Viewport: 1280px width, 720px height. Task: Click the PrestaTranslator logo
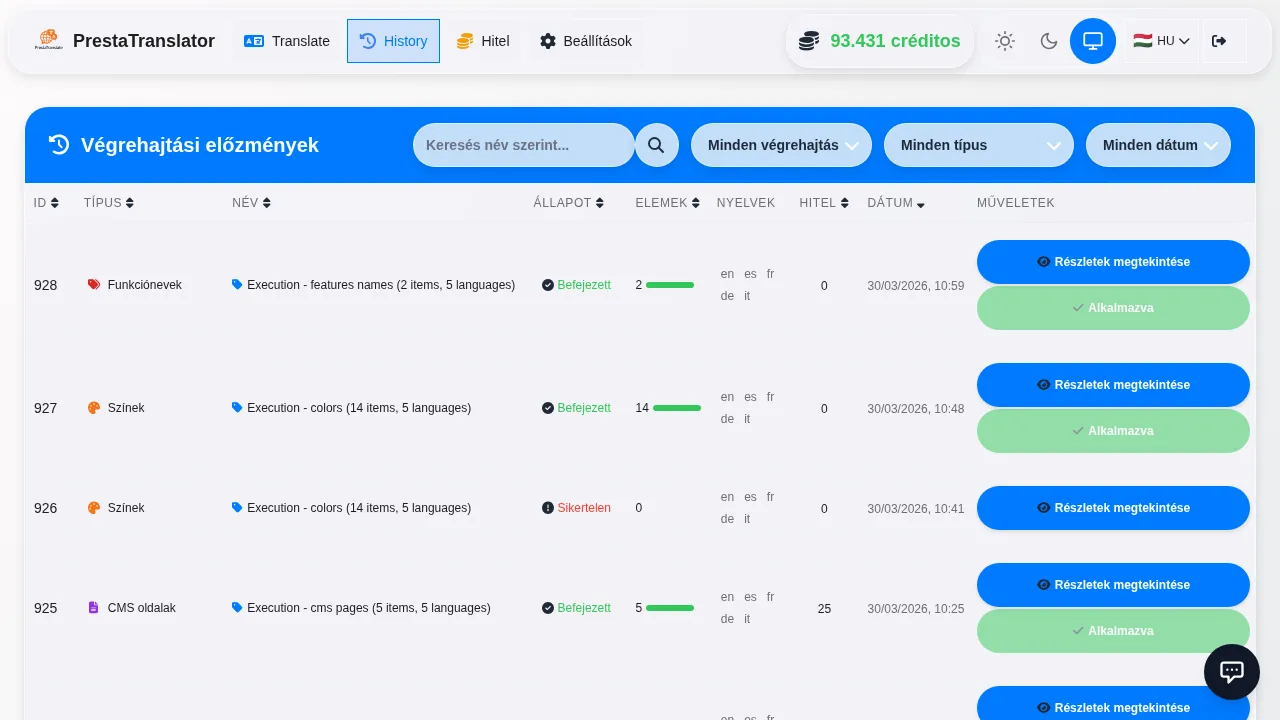tap(48, 41)
